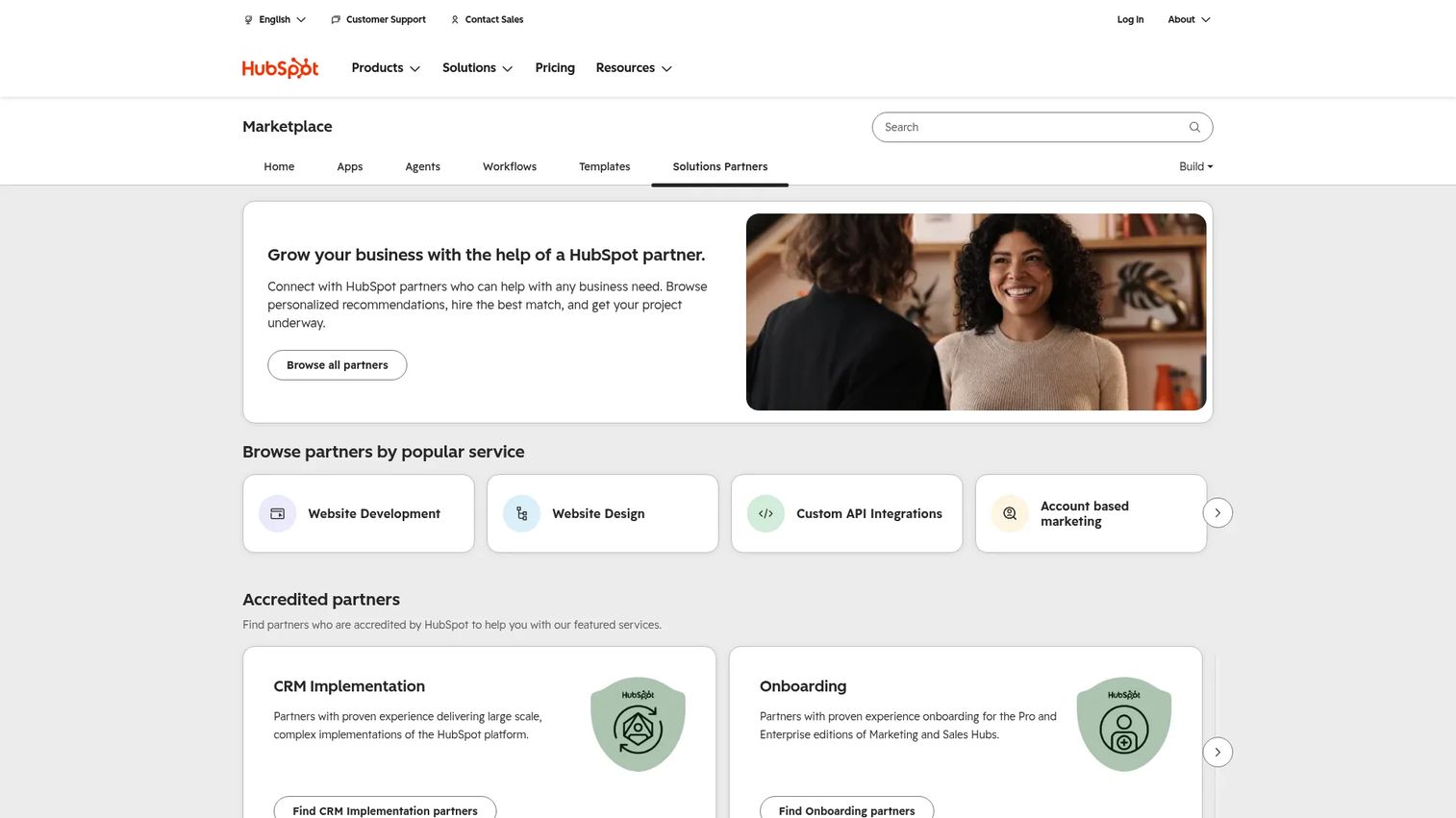Click the Contact Sales person icon
This screenshot has height=818, width=1456.
[455, 19]
